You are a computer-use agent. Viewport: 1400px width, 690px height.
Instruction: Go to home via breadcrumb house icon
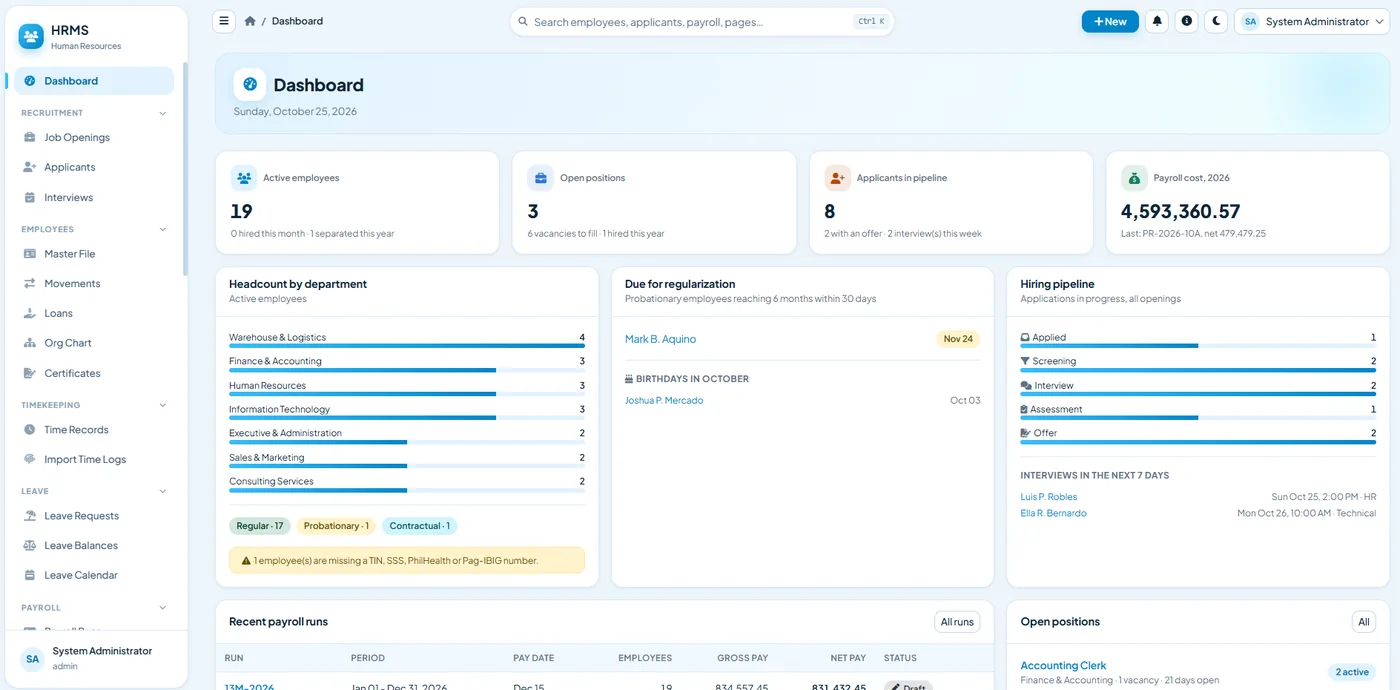coord(250,21)
